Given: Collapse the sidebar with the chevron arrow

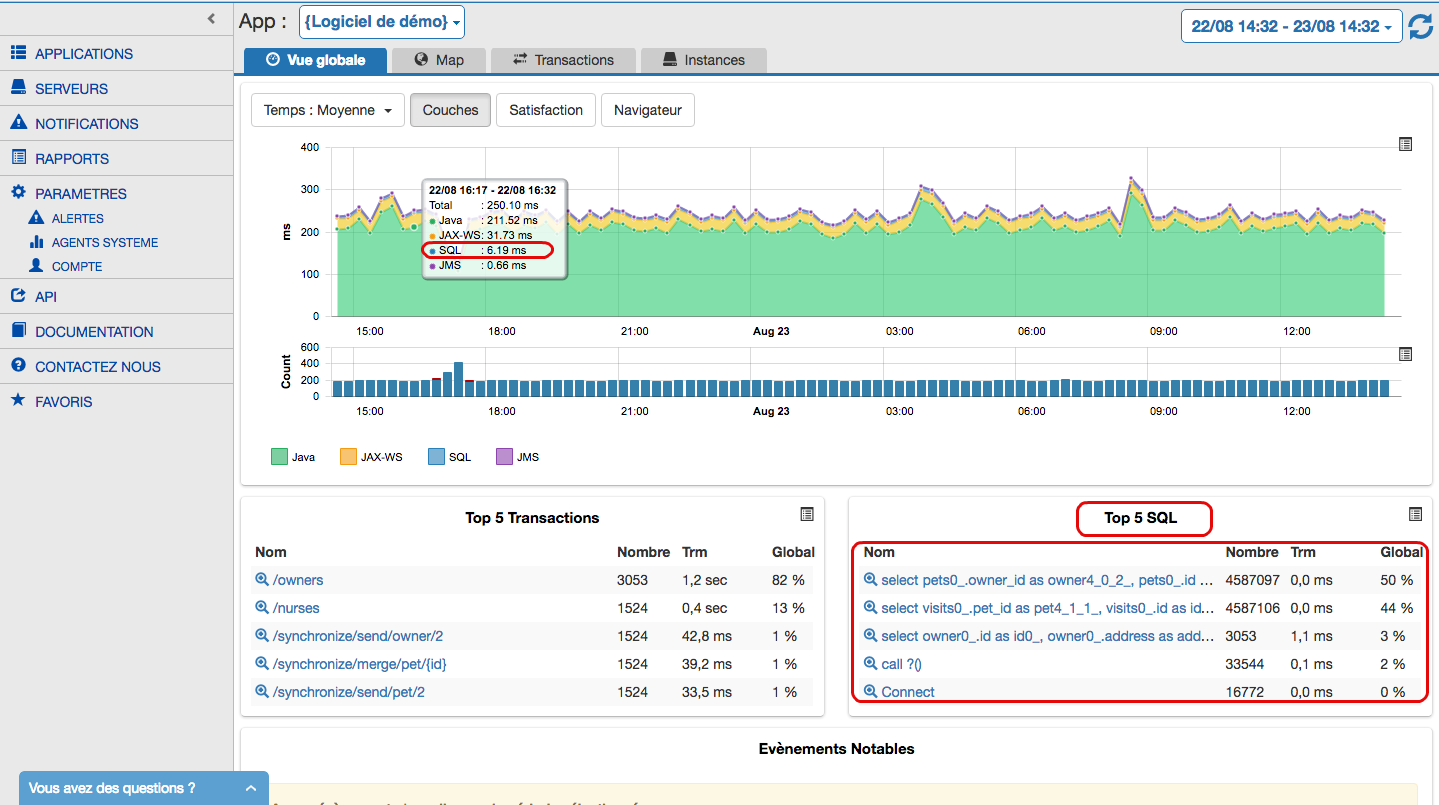Looking at the screenshot, I should (x=211, y=18).
